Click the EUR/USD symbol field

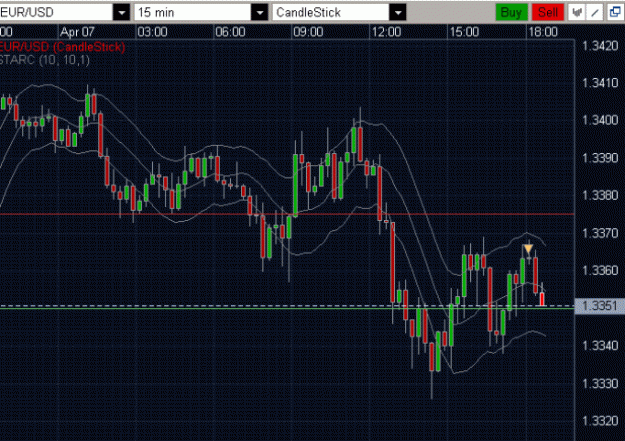[x=56, y=12]
